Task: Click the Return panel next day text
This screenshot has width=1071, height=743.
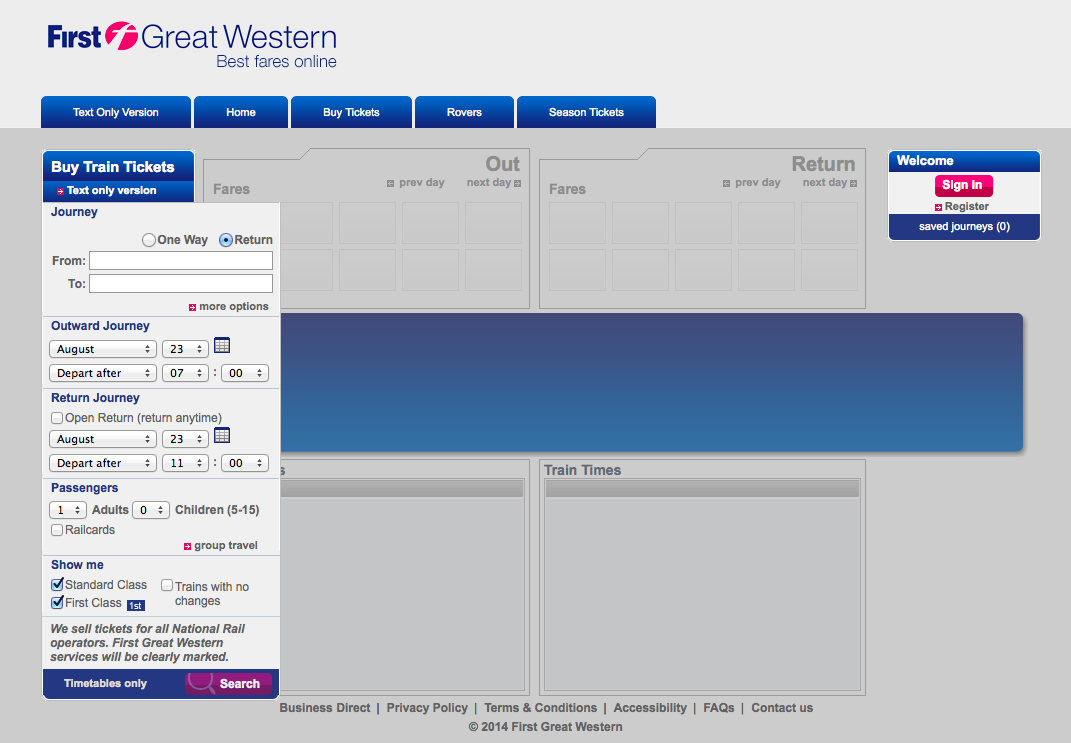Action: 824,183
